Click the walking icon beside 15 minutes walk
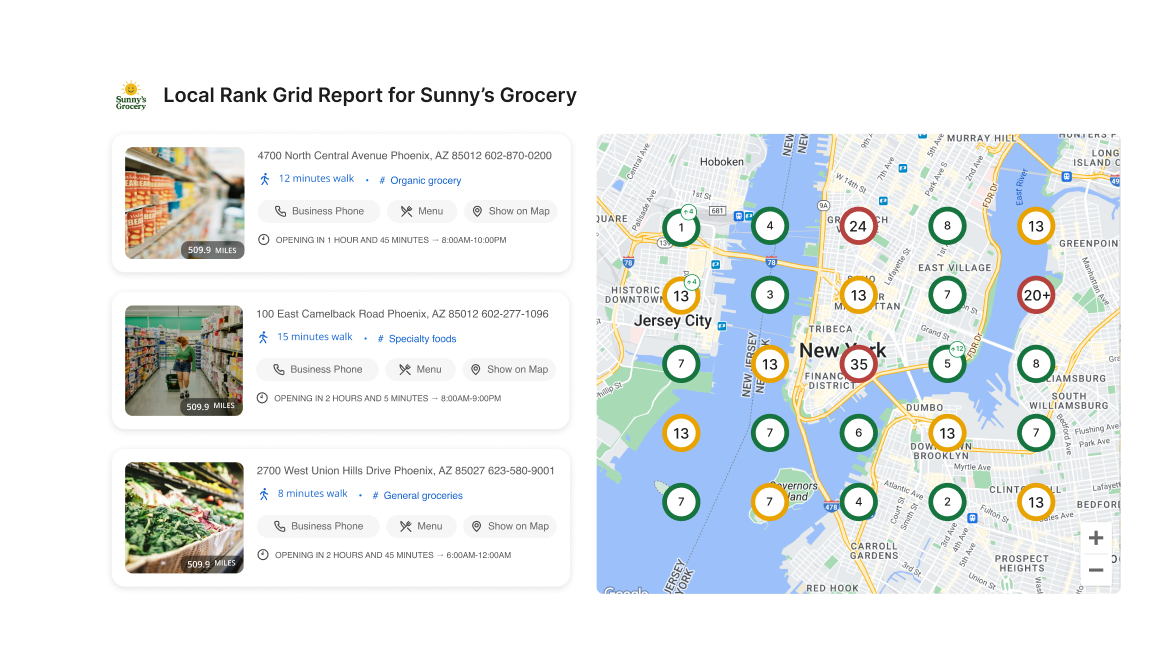The image size is (1166, 664). tap(262, 338)
